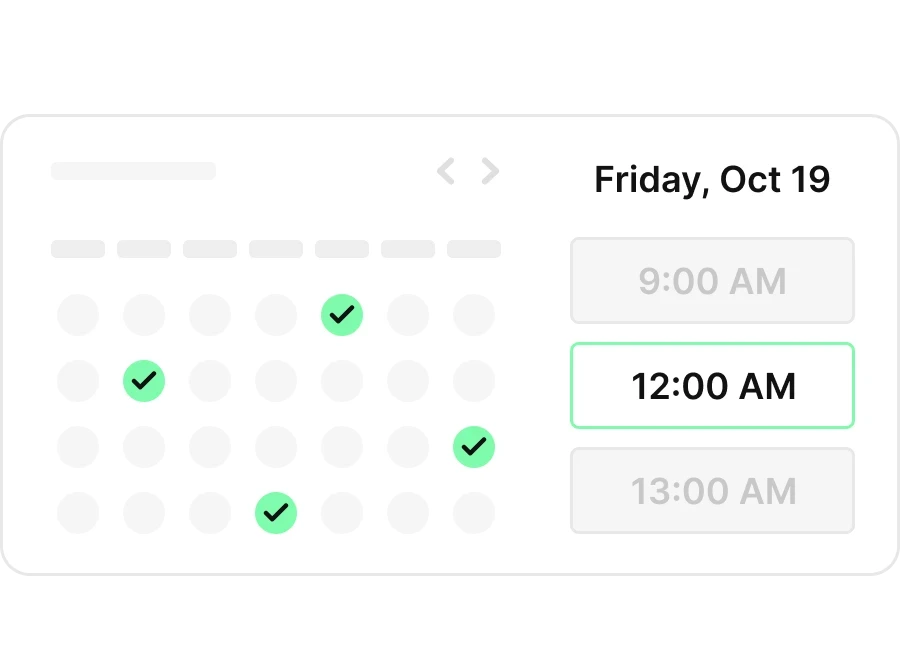The width and height of the screenshot is (900, 666).
Task: Select the first gray day circle in the top row
Action: (78, 315)
